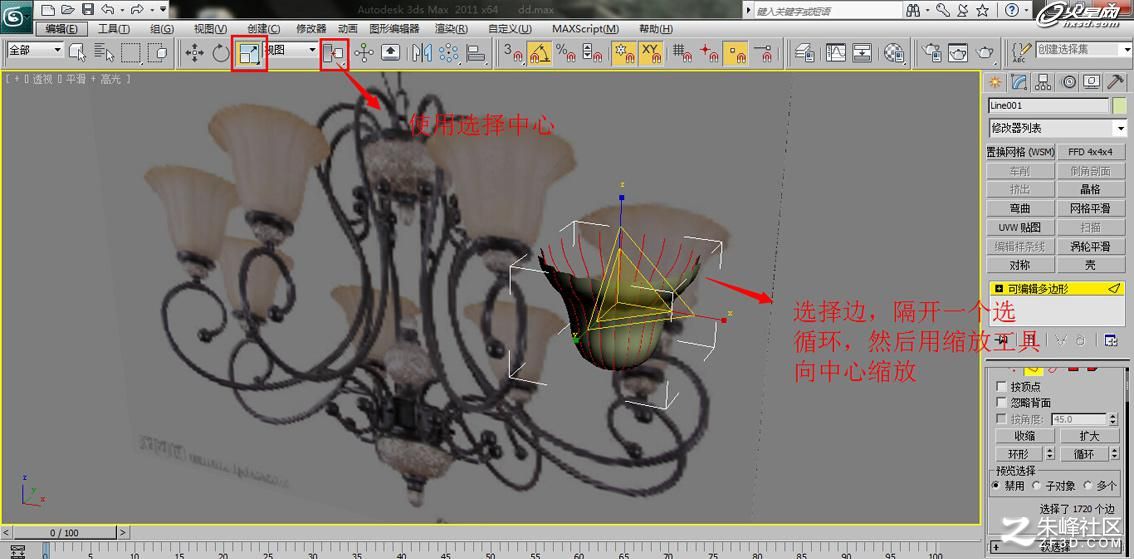
Task: Click the Mirror tool icon
Action: pyautogui.click(x=422, y=52)
